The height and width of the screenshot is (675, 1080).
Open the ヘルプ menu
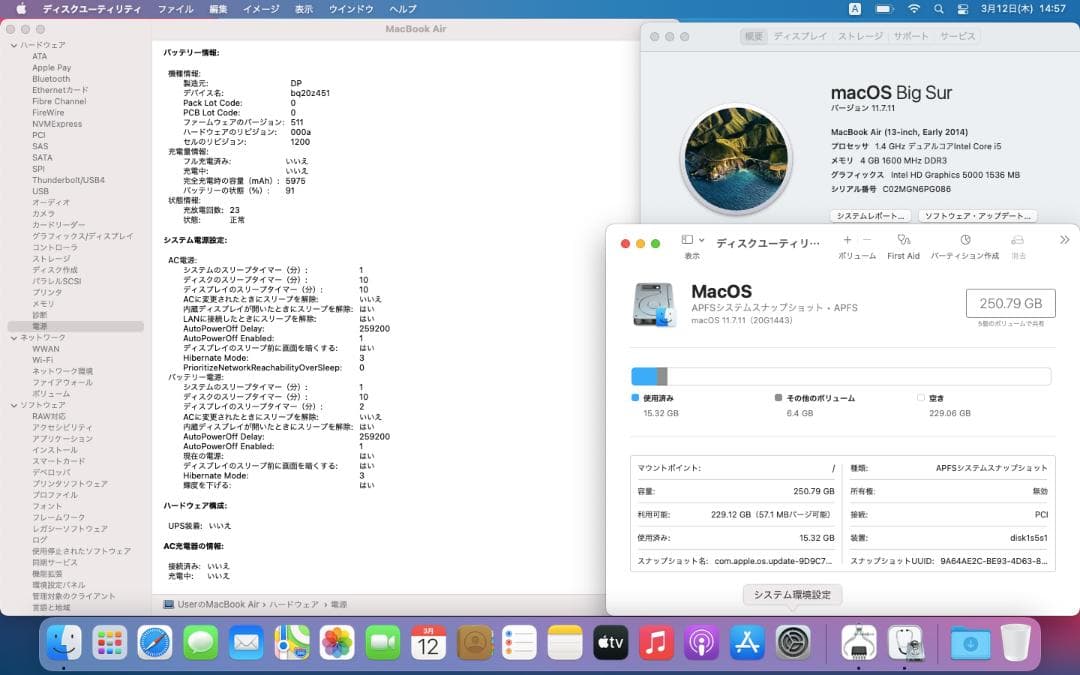[403, 9]
